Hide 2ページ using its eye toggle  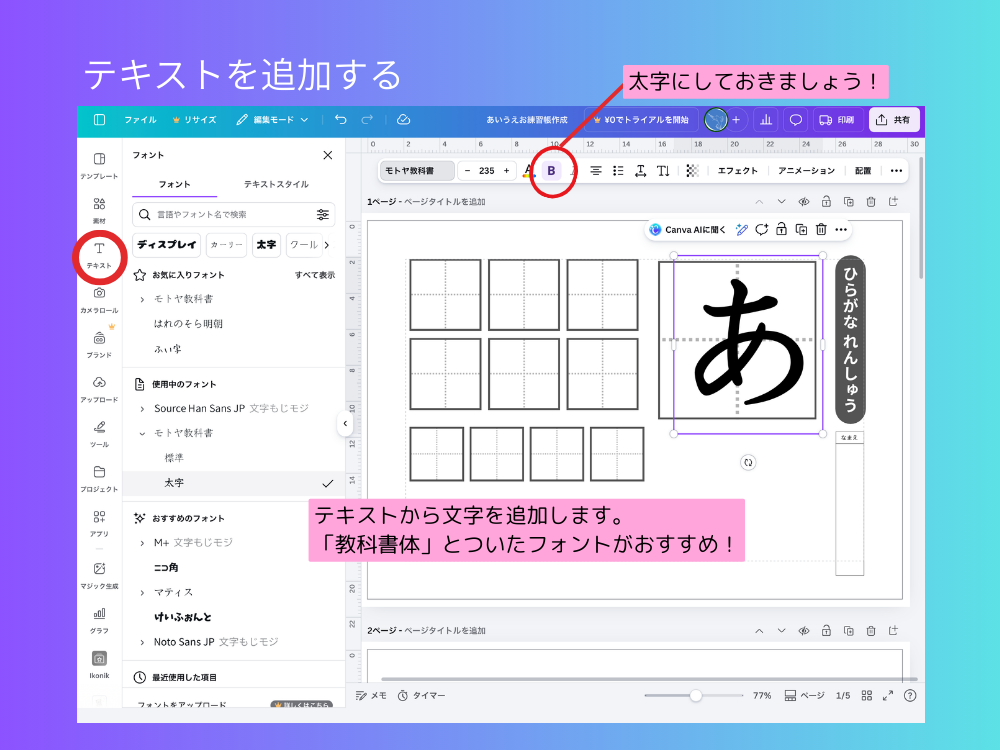[x=806, y=630]
